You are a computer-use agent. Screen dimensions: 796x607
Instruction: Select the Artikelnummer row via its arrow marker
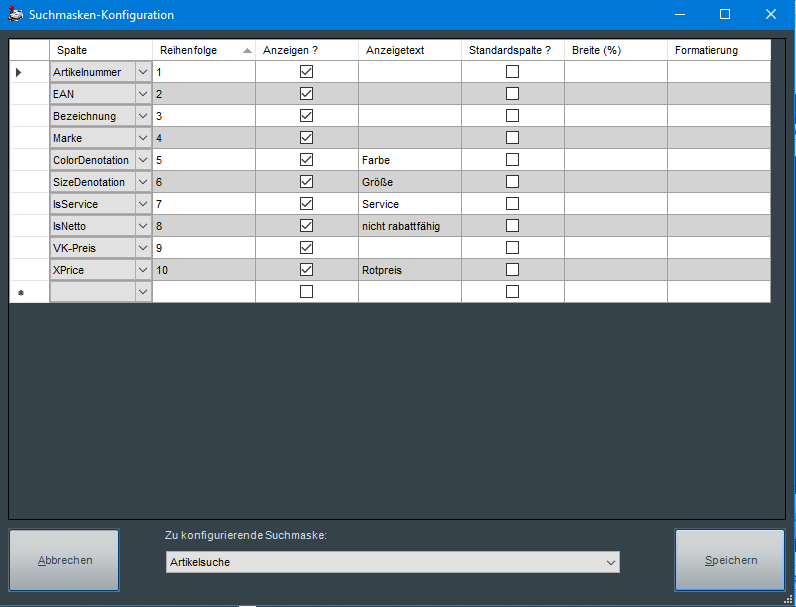coord(19,72)
